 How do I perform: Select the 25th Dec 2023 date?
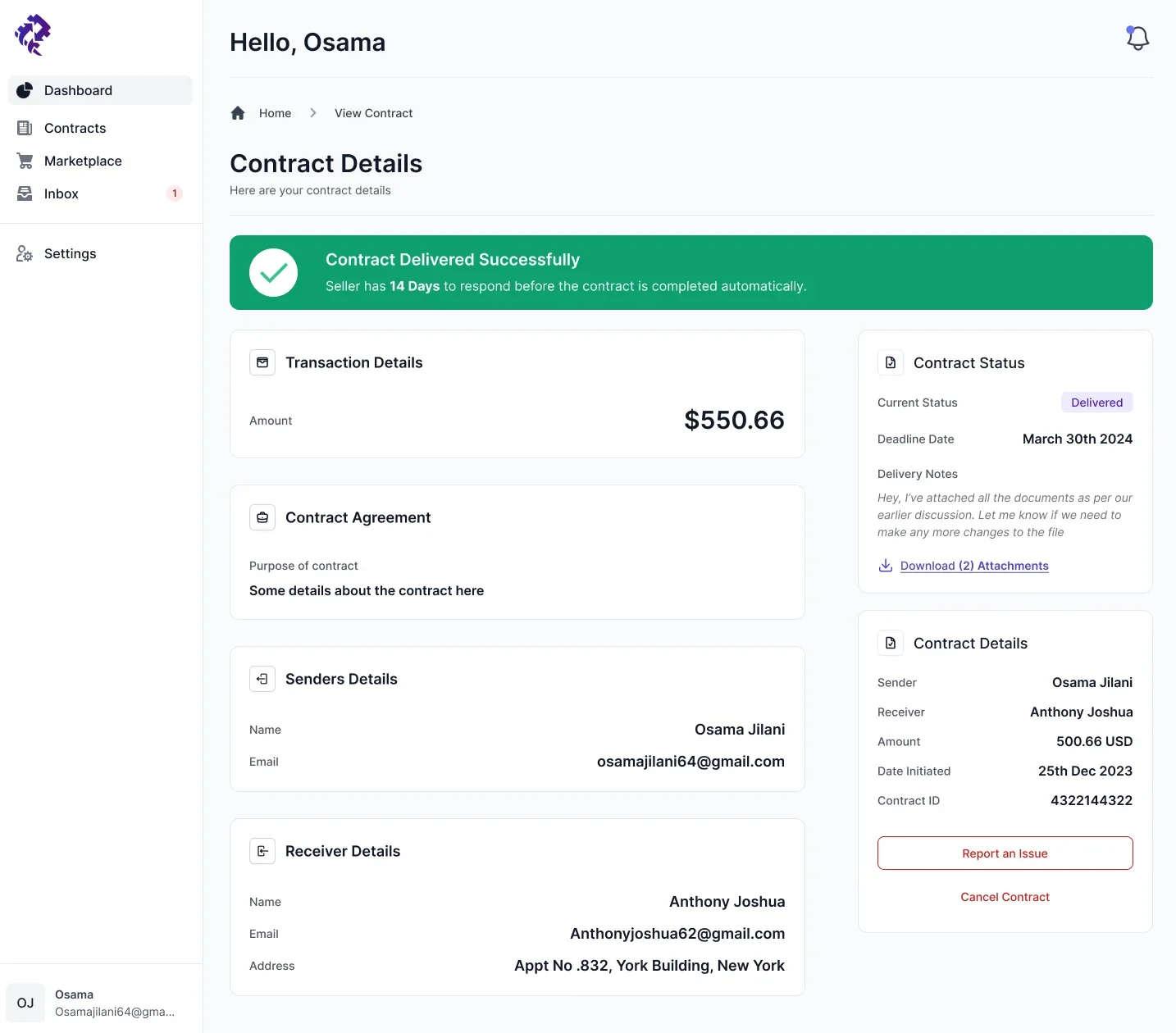point(1085,771)
